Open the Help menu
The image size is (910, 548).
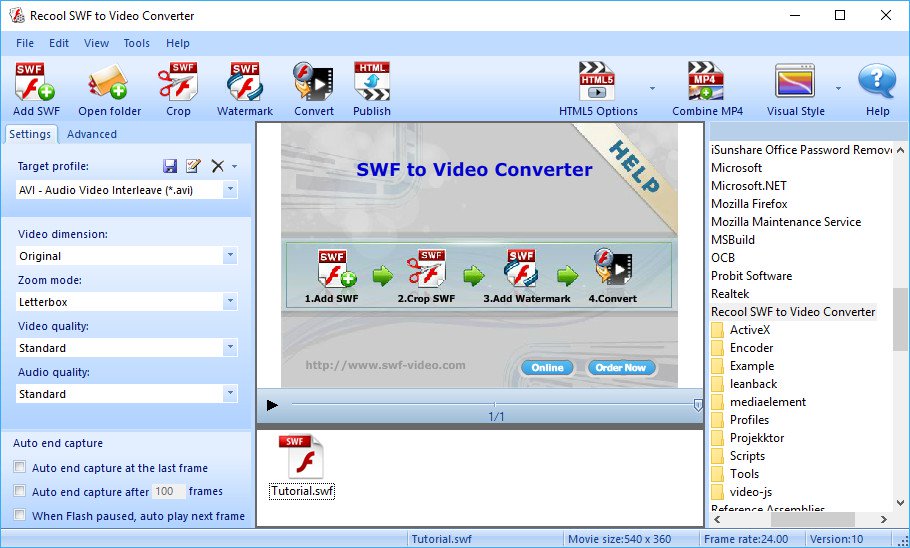tap(178, 43)
